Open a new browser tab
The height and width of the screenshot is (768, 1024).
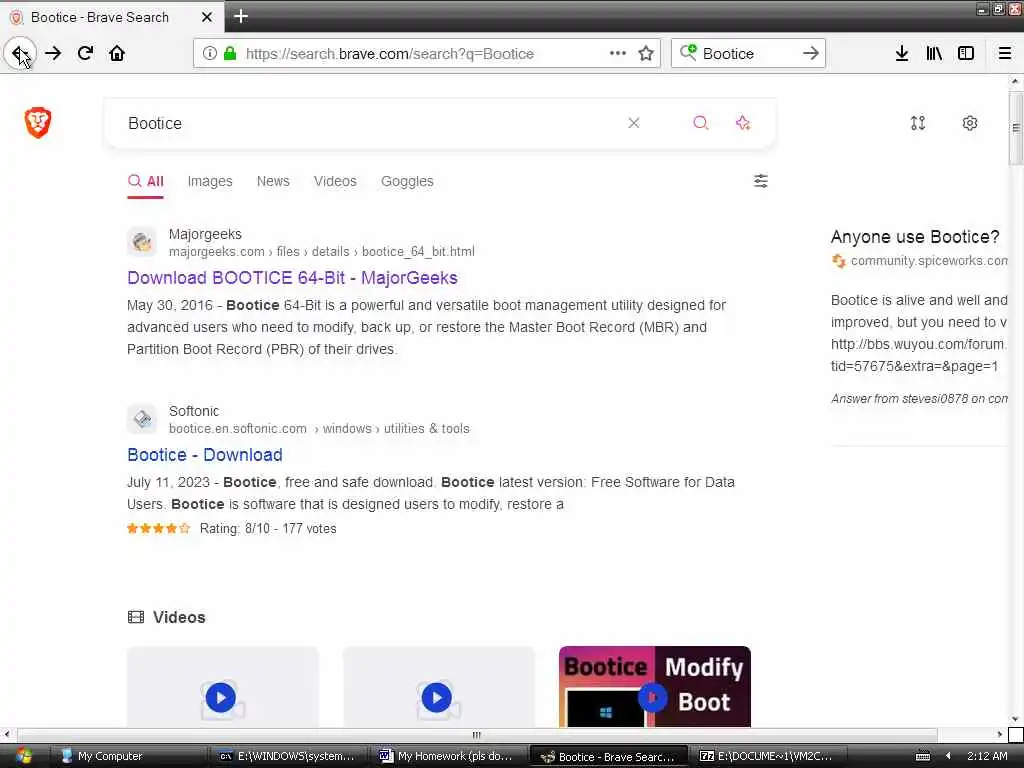[241, 16]
